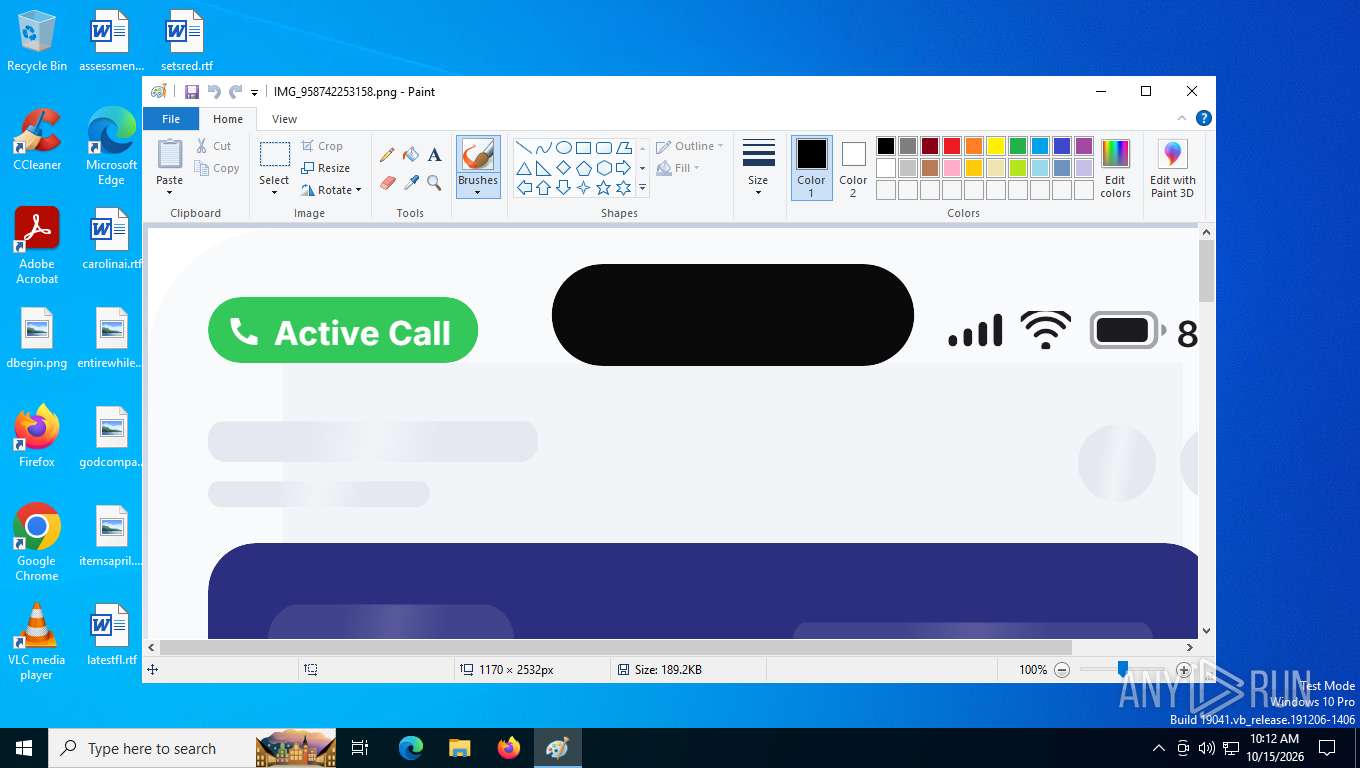Click the Crop button

click(322, 146)
